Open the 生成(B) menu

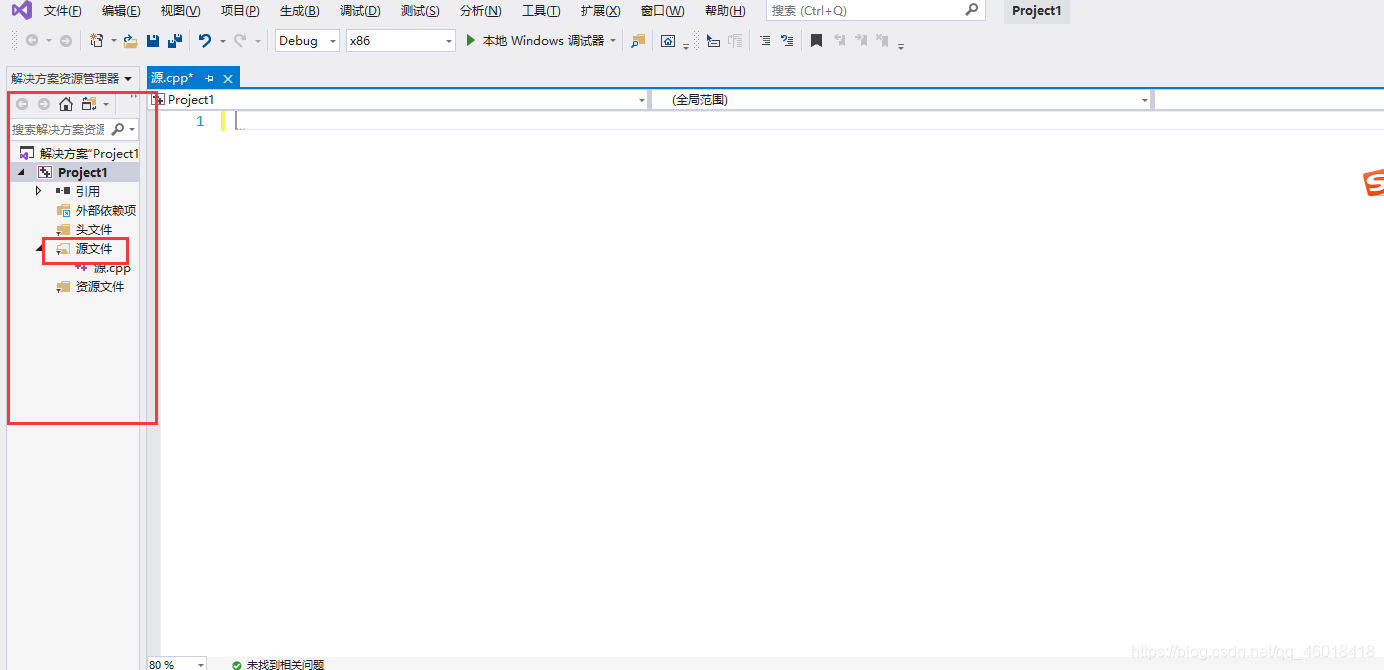pos(300,11)
